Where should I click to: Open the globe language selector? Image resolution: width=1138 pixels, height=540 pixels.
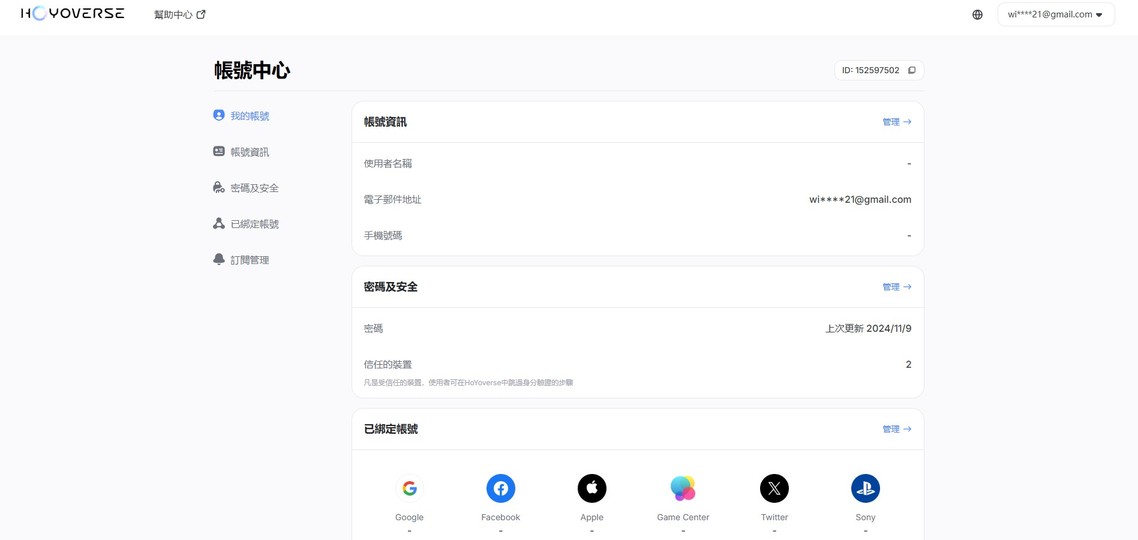pos(978,15)
